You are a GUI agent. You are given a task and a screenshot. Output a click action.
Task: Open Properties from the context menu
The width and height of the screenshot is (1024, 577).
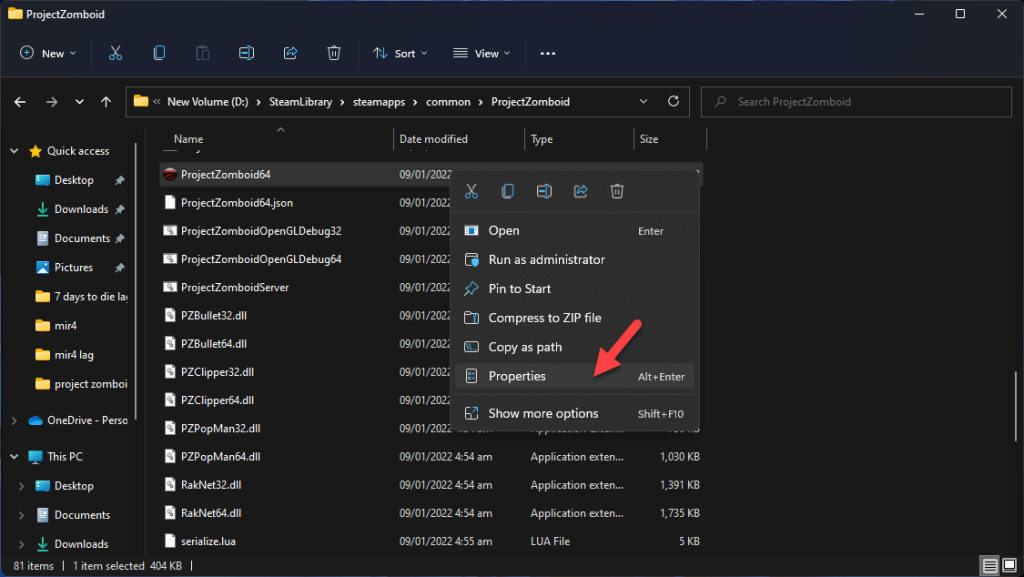click(575, 377)
